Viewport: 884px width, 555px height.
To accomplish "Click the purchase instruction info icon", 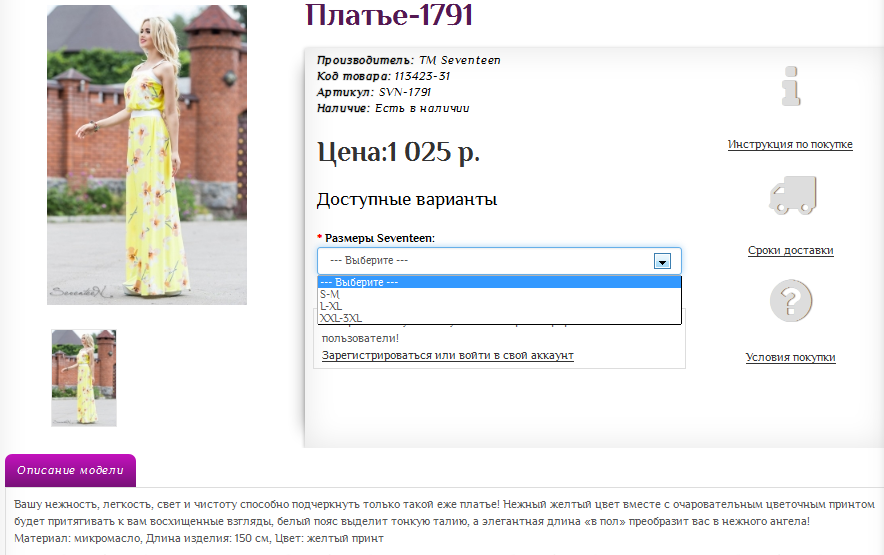I will [x=791, y=86].
